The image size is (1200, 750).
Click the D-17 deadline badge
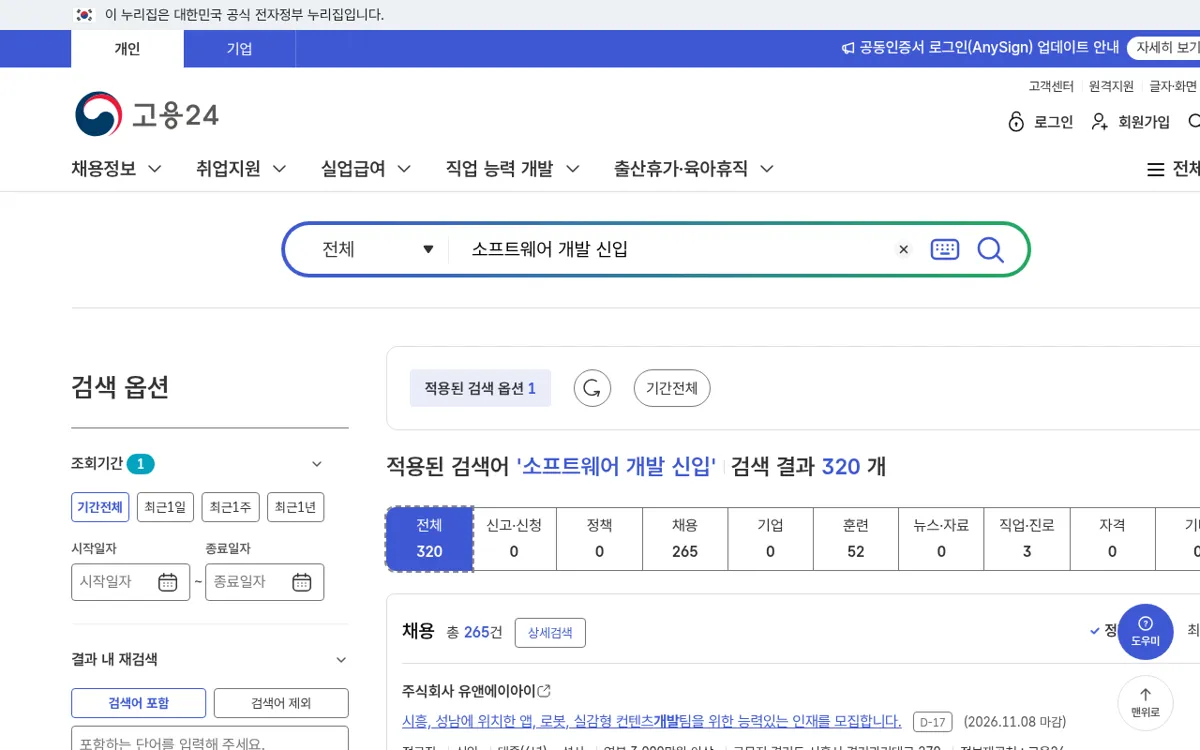(932, 722)
